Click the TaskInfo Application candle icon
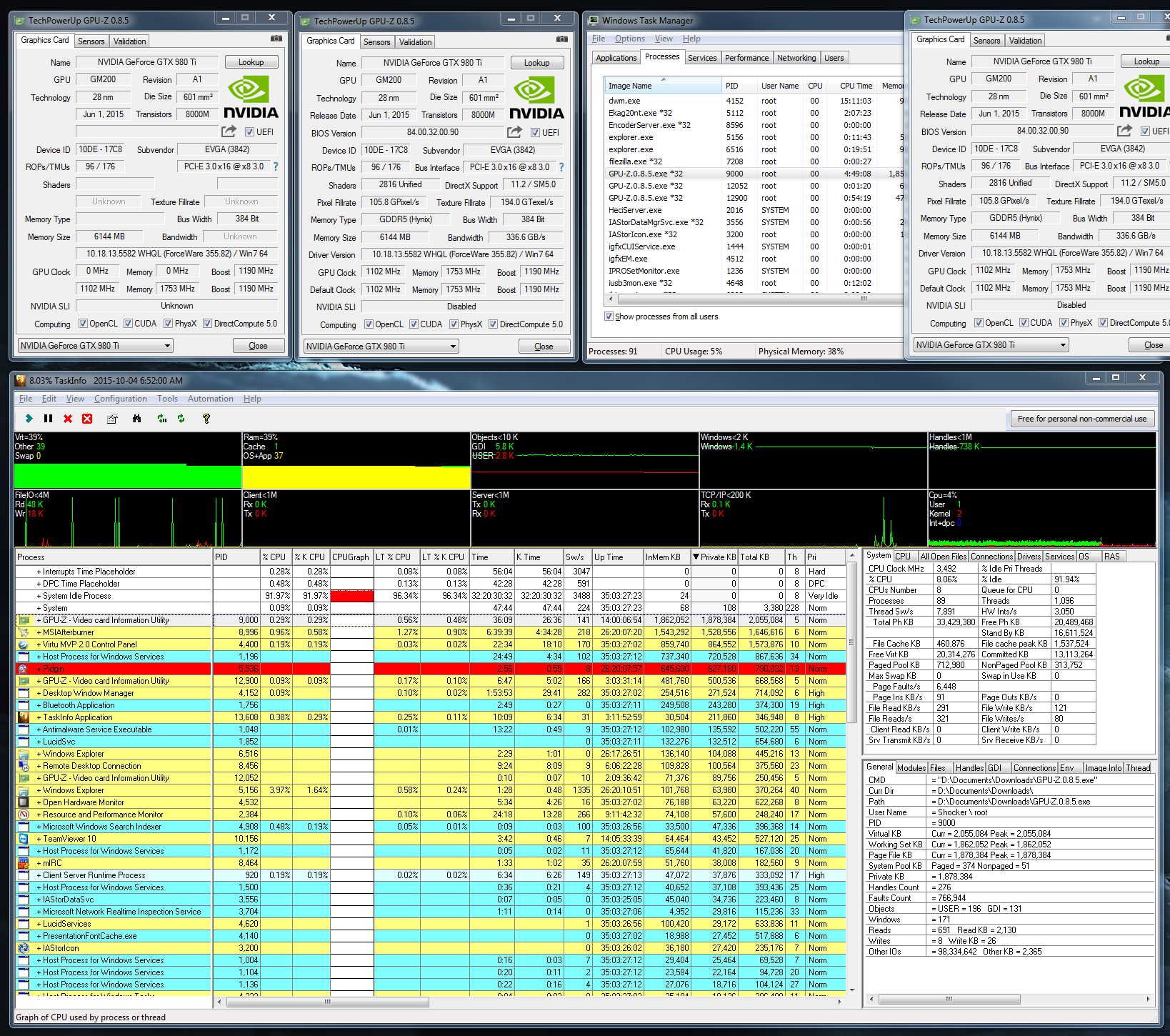Image resolution: width=1170 pixels, height=1036 pixels. 24,717
